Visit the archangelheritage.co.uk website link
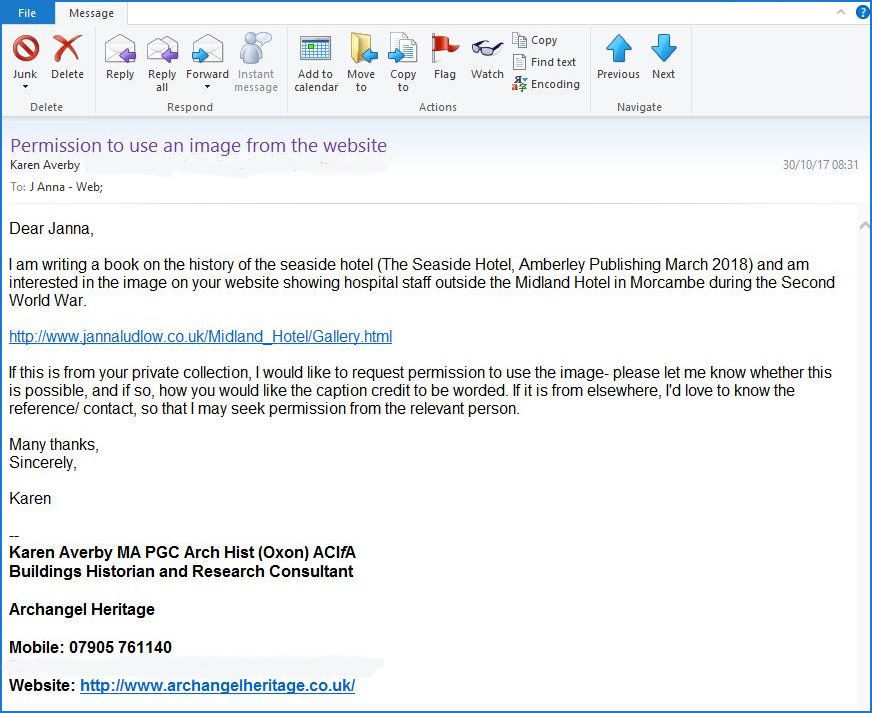The image size is (872, 713). tap(217, 686)
